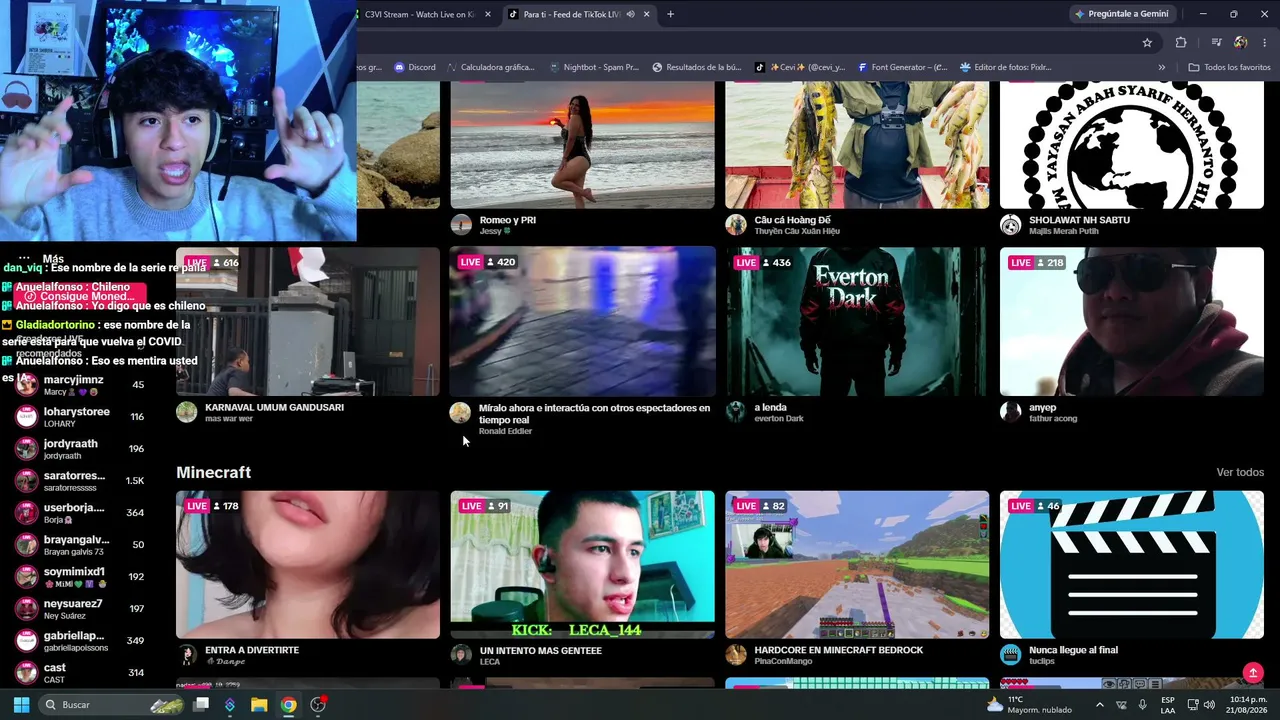Mute the TikTok LIVE tab audio icon
The height and width of the screenshot is (720, 1280).
coord(630,14)
